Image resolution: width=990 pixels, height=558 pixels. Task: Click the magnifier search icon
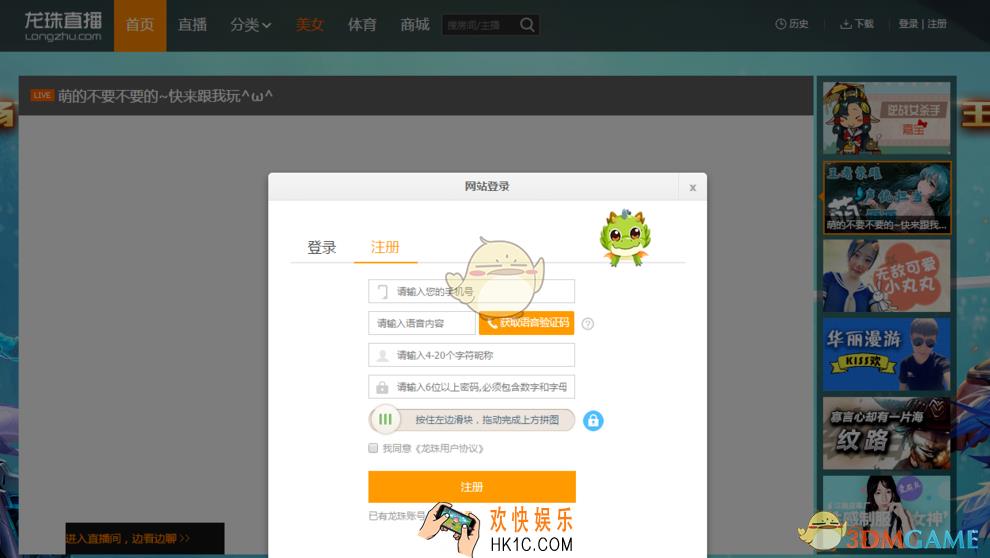(527, 25)
